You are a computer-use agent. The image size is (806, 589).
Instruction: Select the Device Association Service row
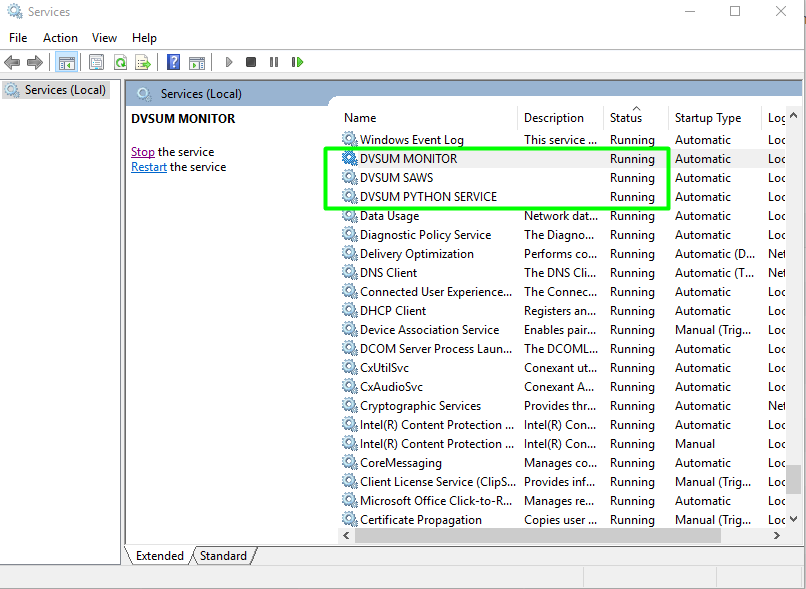coord(563,329)
